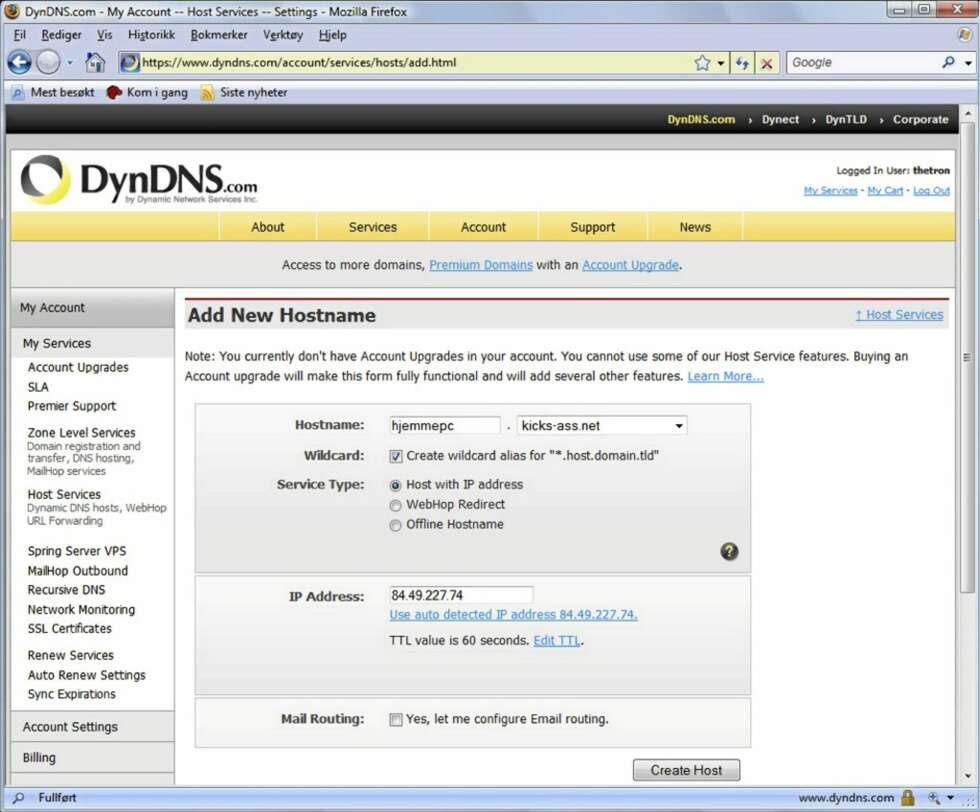Select WebHop Redirect service type
Image resolution: width=980 pixels, height=812 pixels.
tap(395, 506)
